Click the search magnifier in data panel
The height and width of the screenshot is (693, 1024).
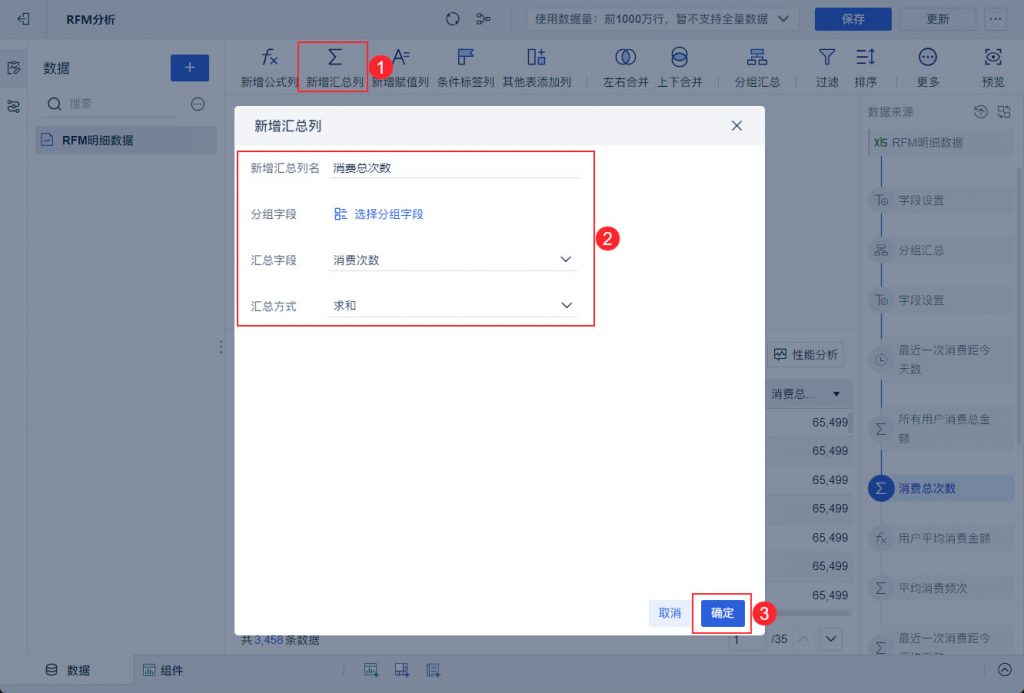point(54,104)
